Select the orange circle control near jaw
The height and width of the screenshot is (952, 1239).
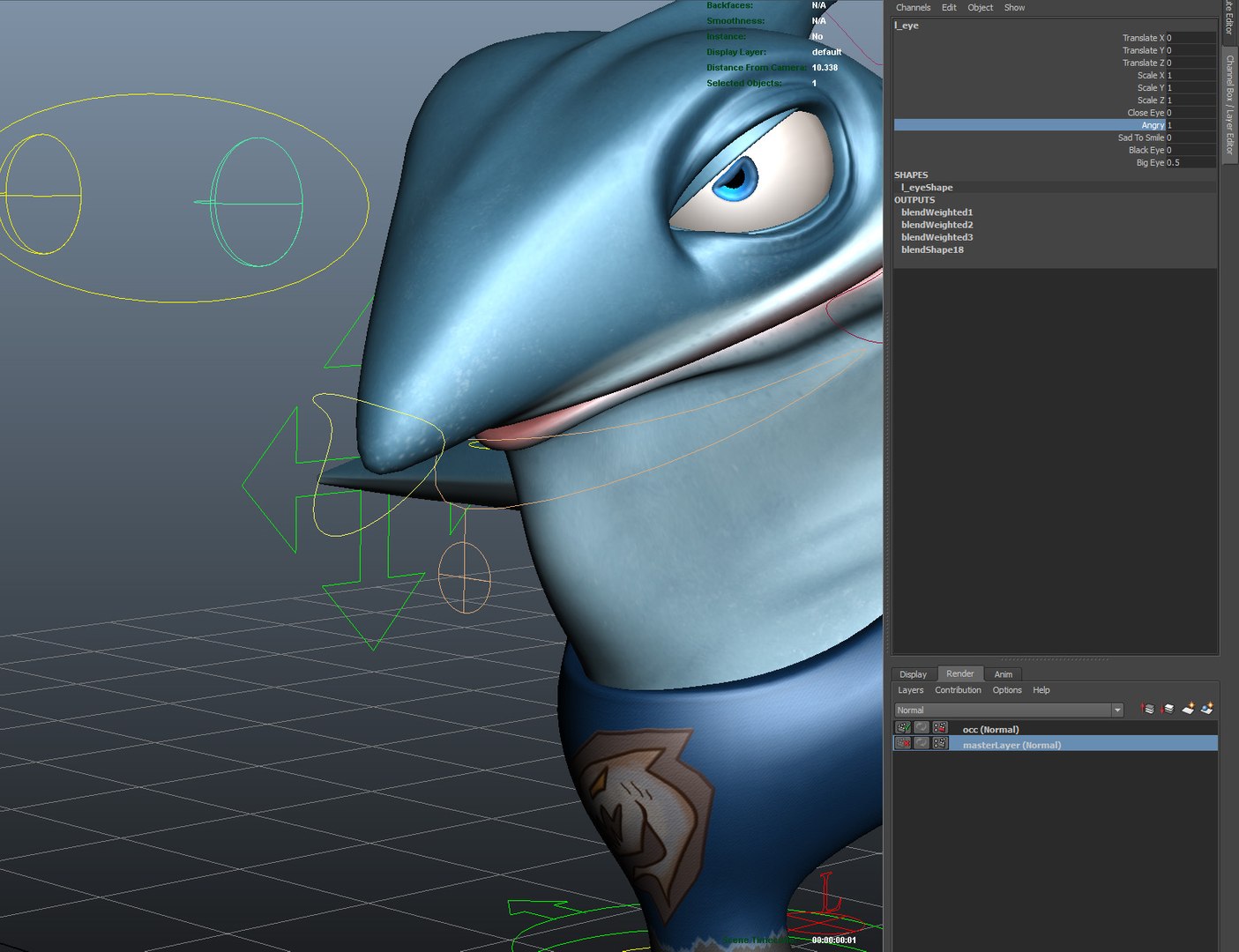click(x=464, y=577)
